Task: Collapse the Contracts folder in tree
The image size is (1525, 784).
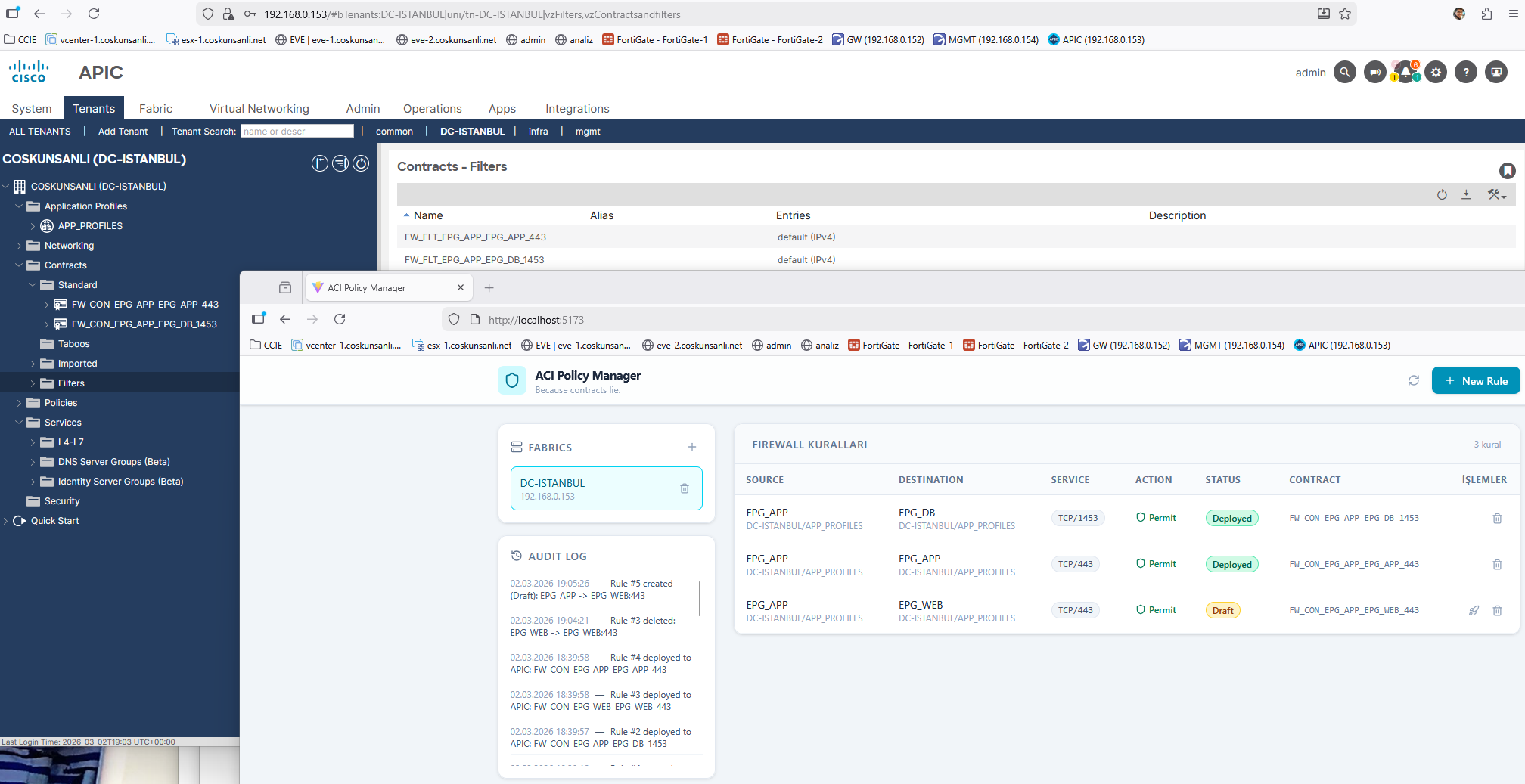Action: 19,265
